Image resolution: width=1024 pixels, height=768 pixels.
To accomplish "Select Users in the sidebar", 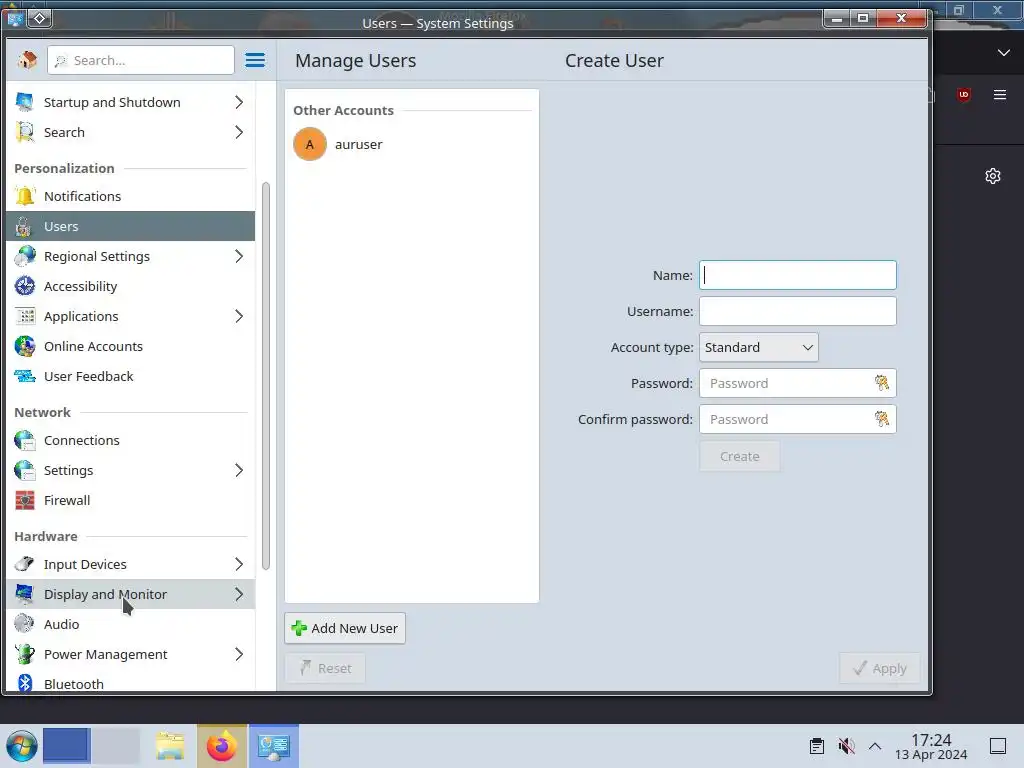I will pyautogui.click(x=131, y=226).
